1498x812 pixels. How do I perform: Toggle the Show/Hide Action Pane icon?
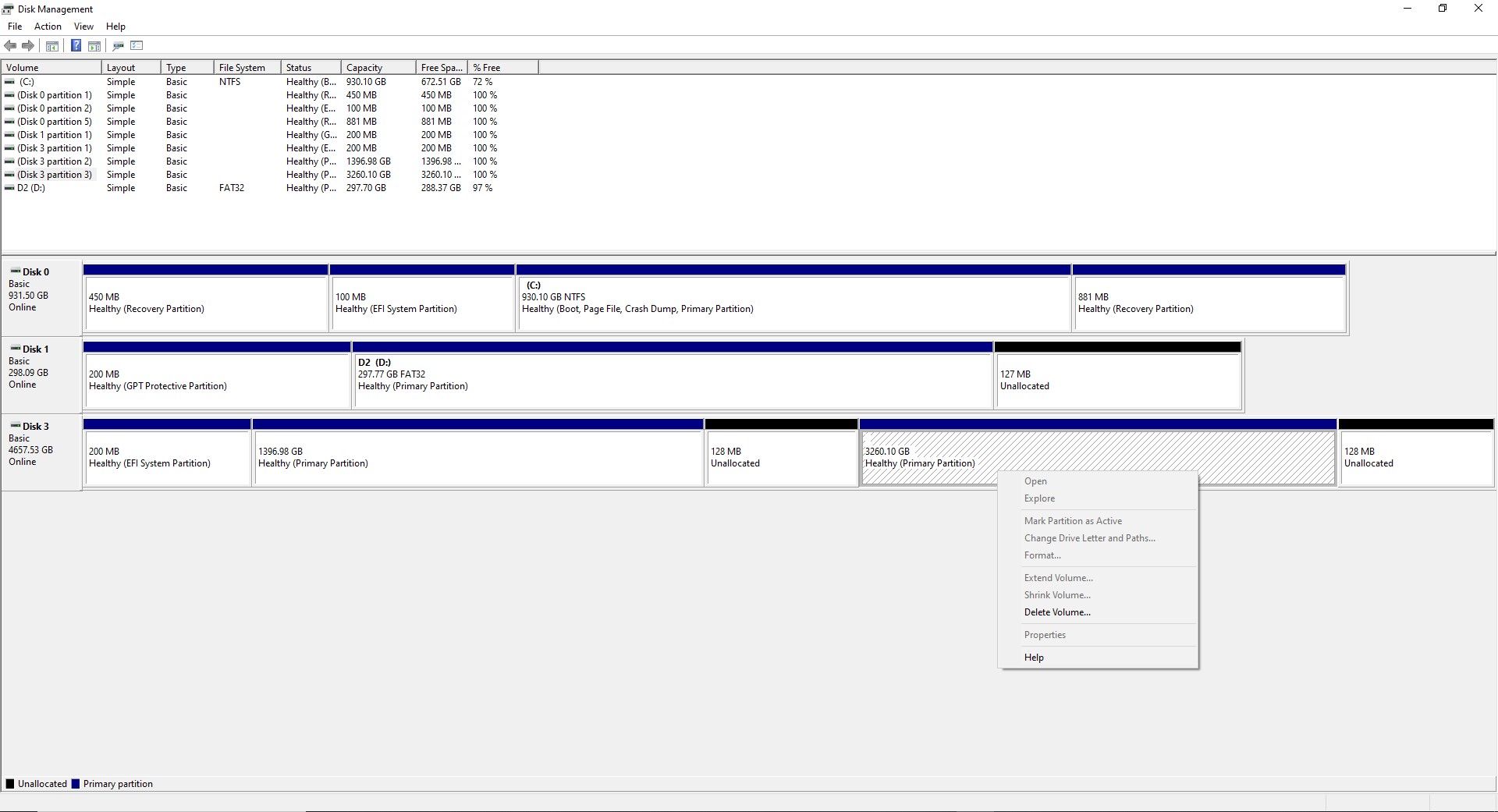94,45
